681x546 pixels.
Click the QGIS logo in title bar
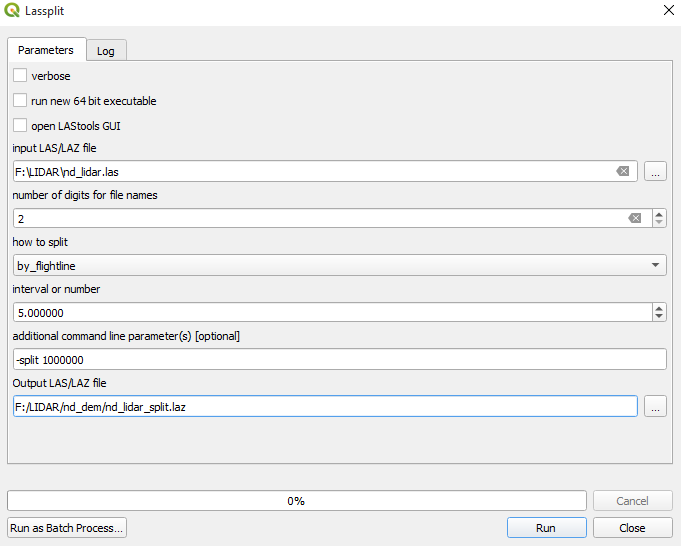[x=12, y=10]
